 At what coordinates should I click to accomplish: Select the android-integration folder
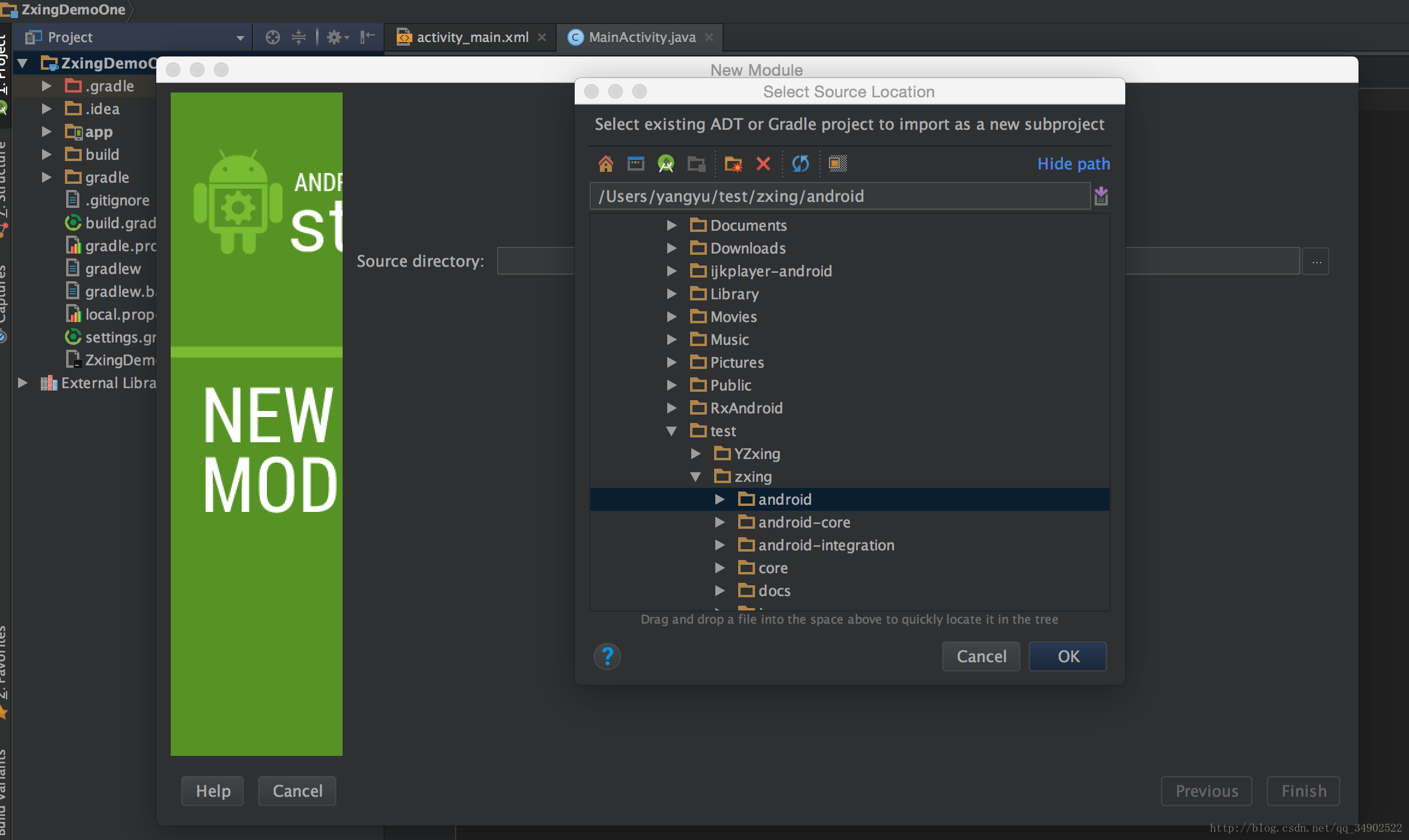pyautogui.click(x=825, y=545)
